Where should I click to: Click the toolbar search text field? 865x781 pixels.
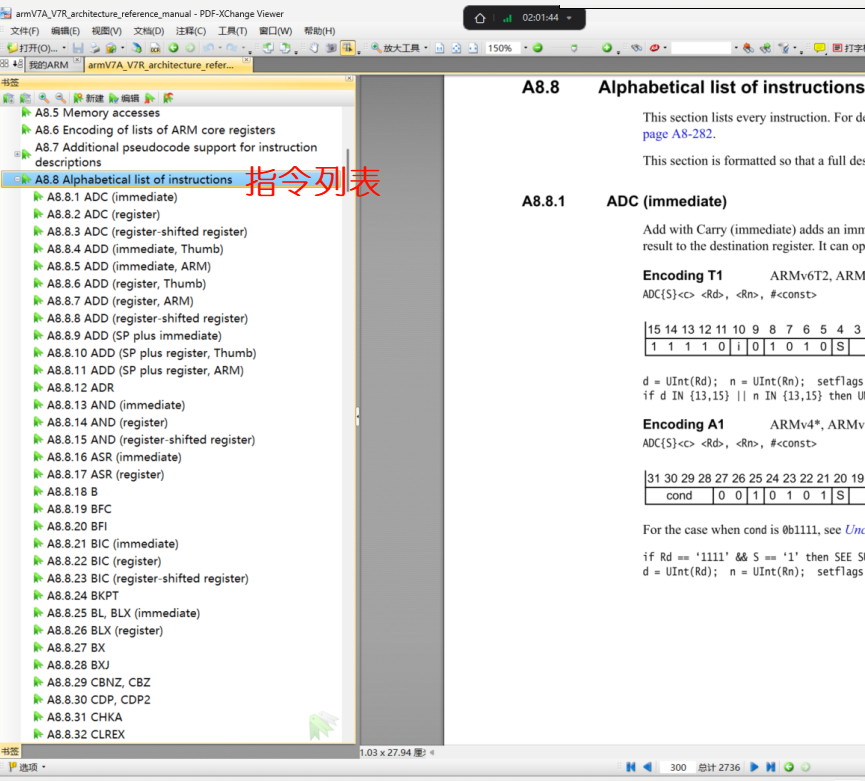tap(701, 48)
